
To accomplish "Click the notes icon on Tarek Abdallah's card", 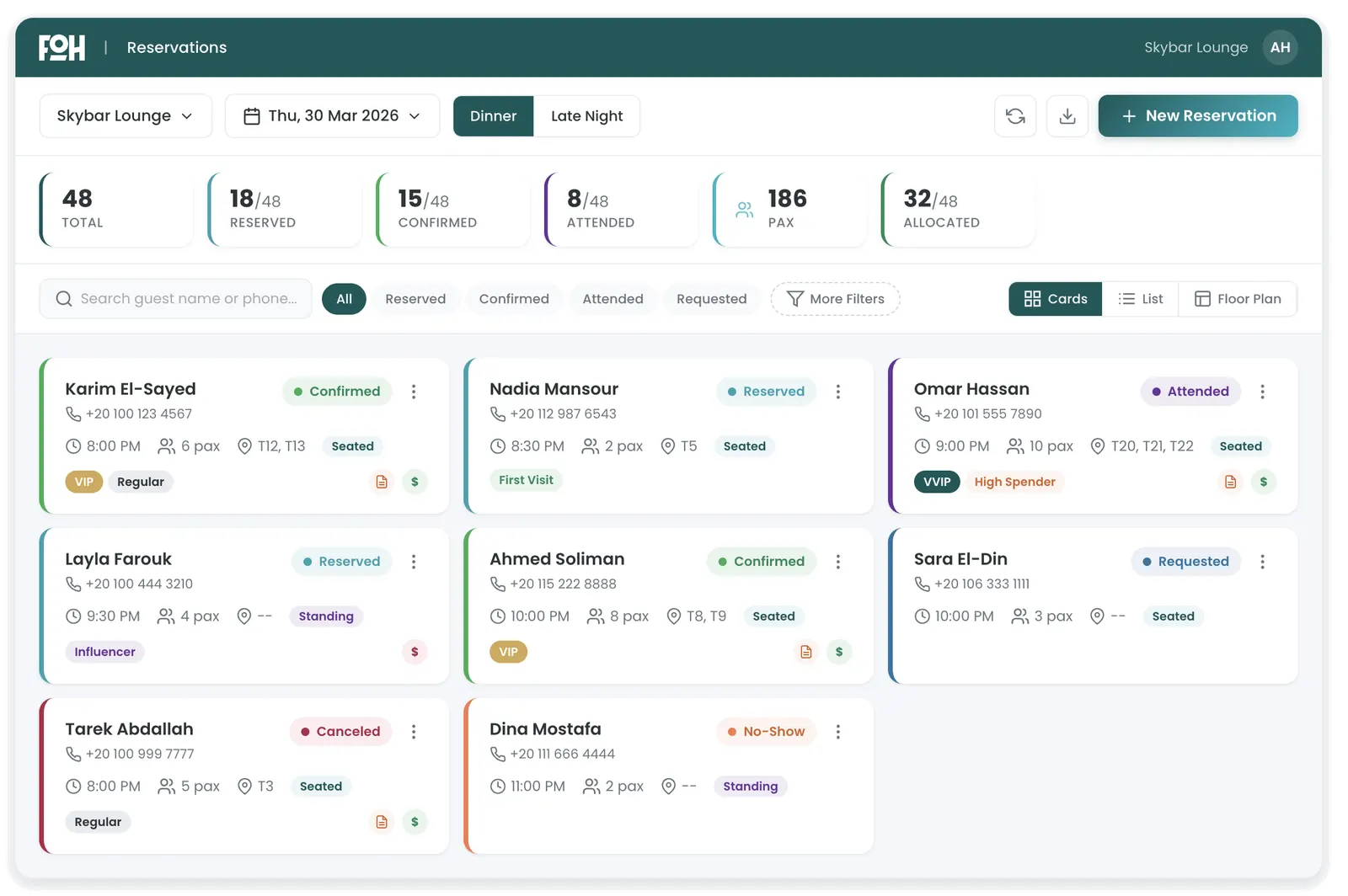I will click(382, 822).
